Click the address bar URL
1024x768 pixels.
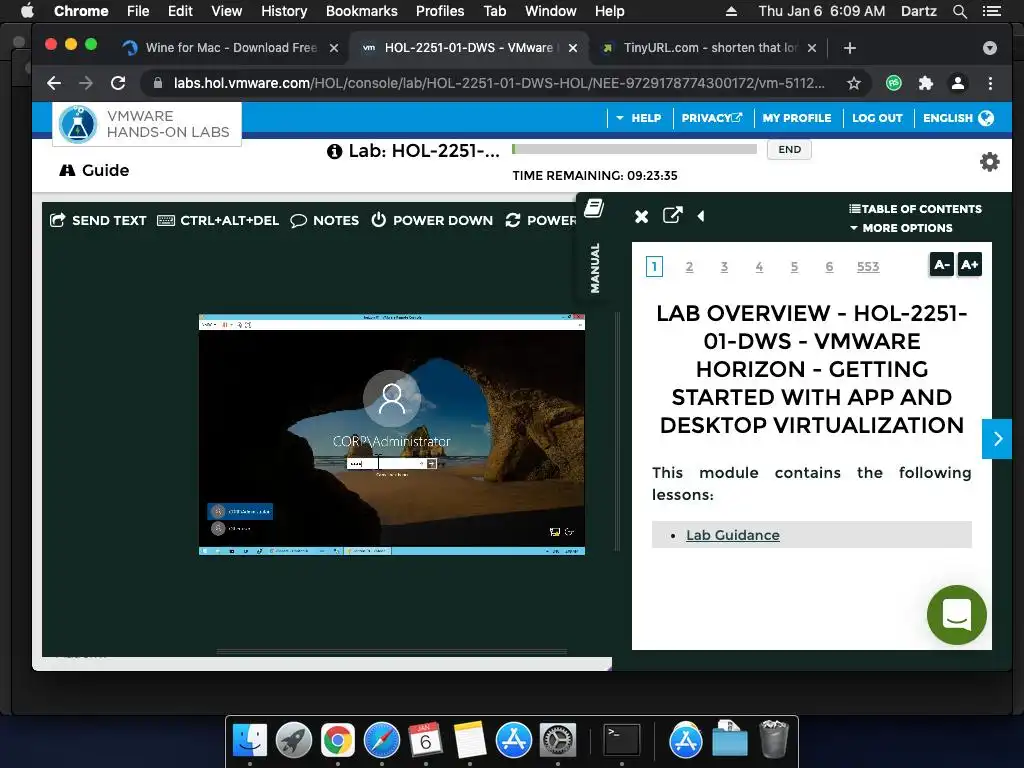pos(499,83)
